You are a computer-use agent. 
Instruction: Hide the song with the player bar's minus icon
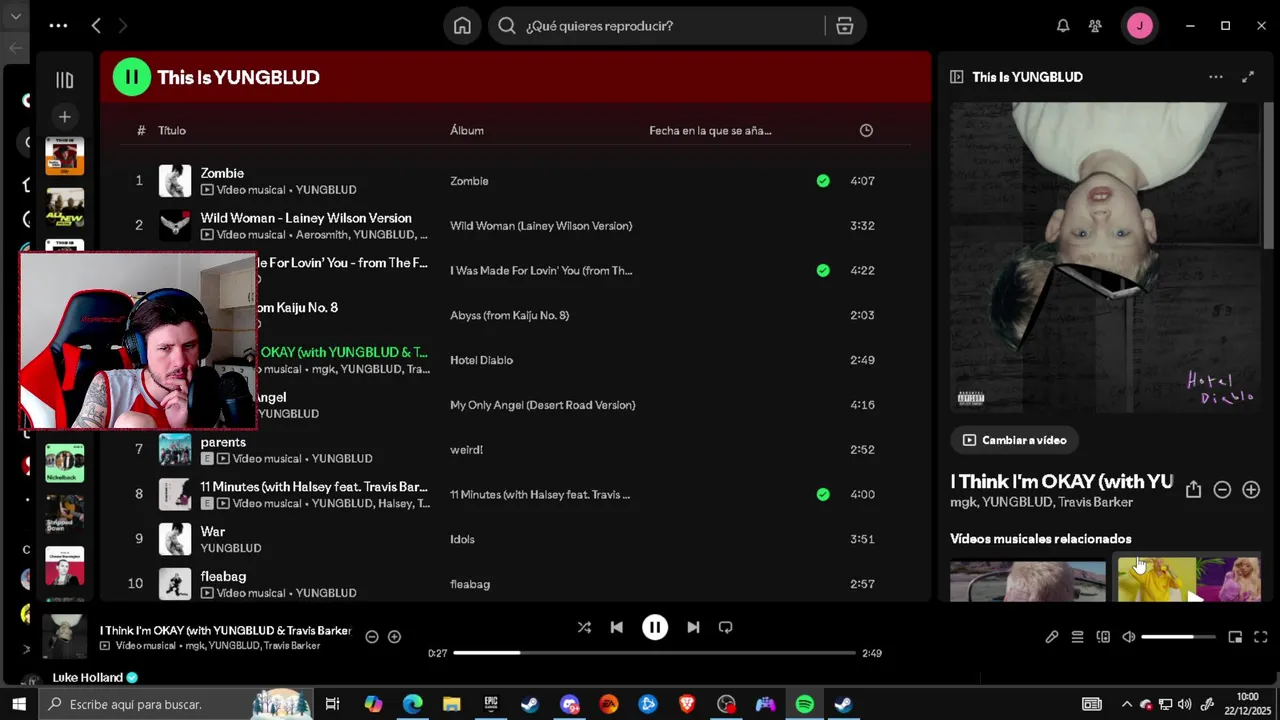(x=372, y=637)
